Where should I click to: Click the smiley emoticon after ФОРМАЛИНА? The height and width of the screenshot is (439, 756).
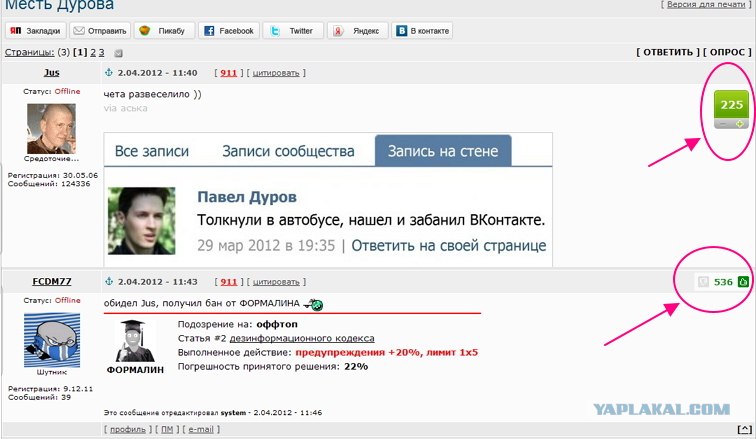click(314, 304)
